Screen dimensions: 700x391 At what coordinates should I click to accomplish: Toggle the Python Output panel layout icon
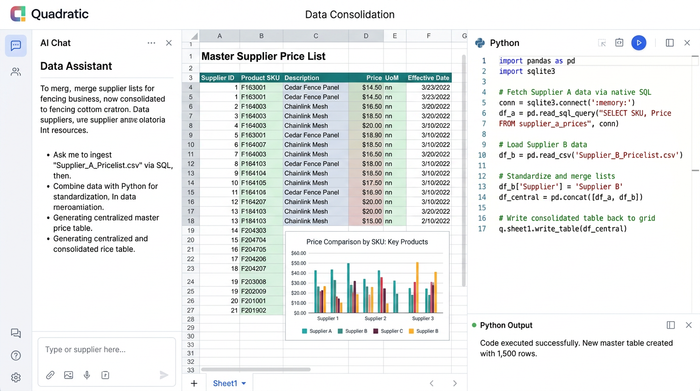pos(671,325)
